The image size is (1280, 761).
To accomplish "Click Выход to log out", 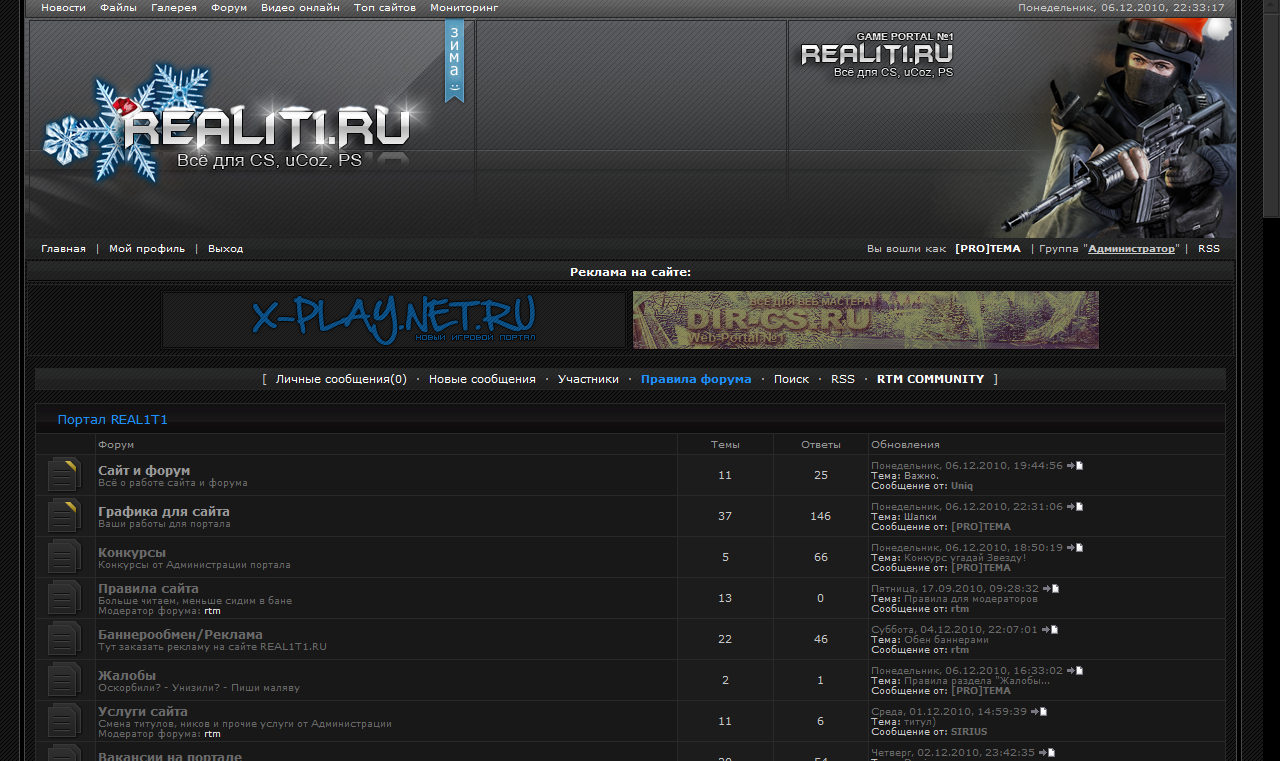I will 225,249.
